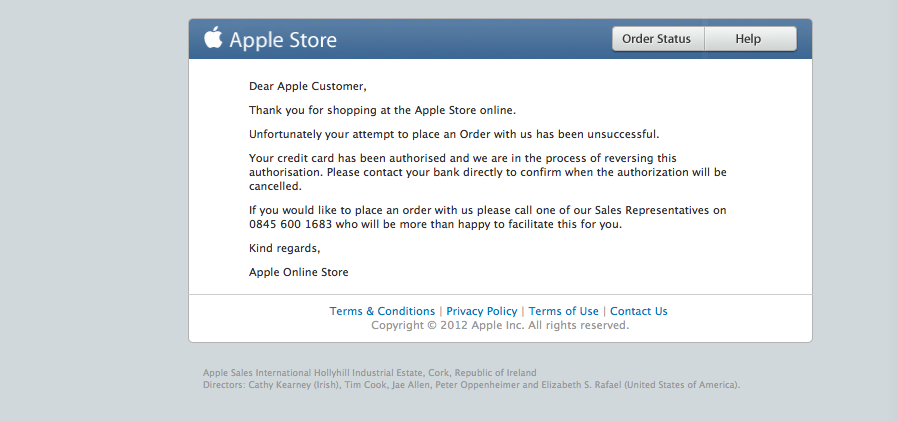898x421 pixels.
Task: Select the 'Dear Apple Customer,' greeting
Action: click(308, 86)
